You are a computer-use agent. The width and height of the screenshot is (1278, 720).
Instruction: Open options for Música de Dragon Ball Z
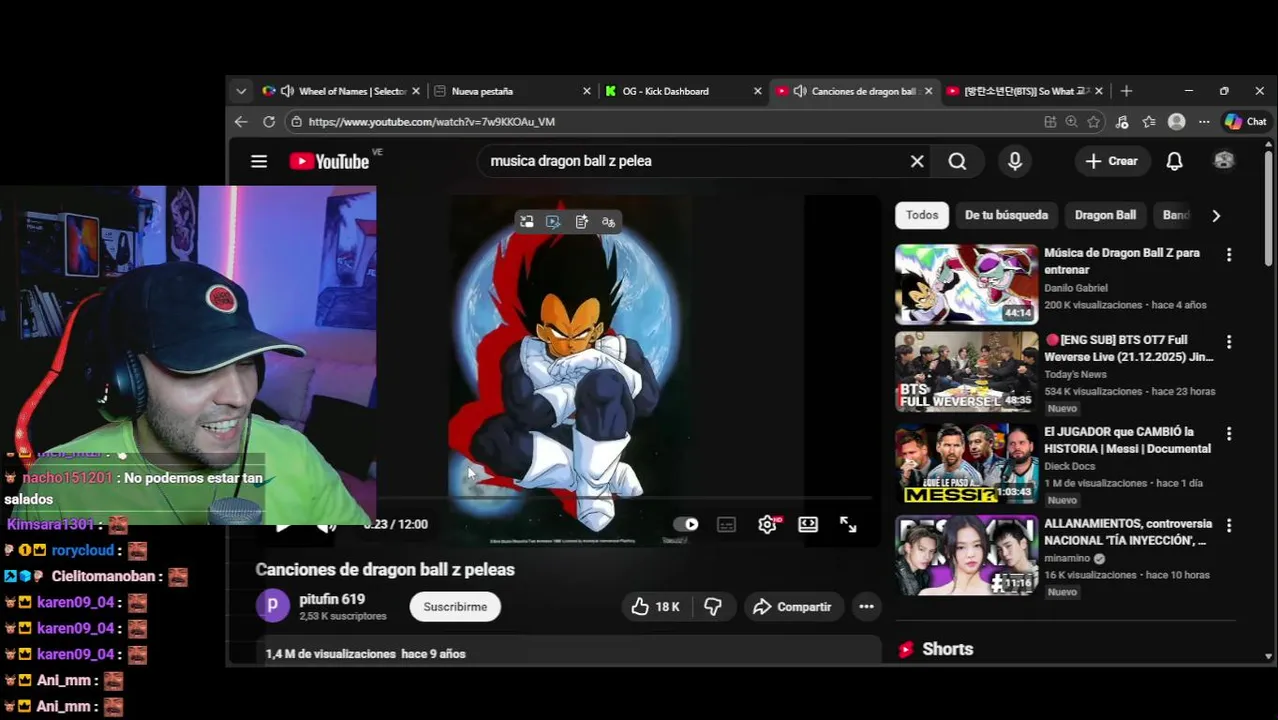click(x=1229, y=255)
